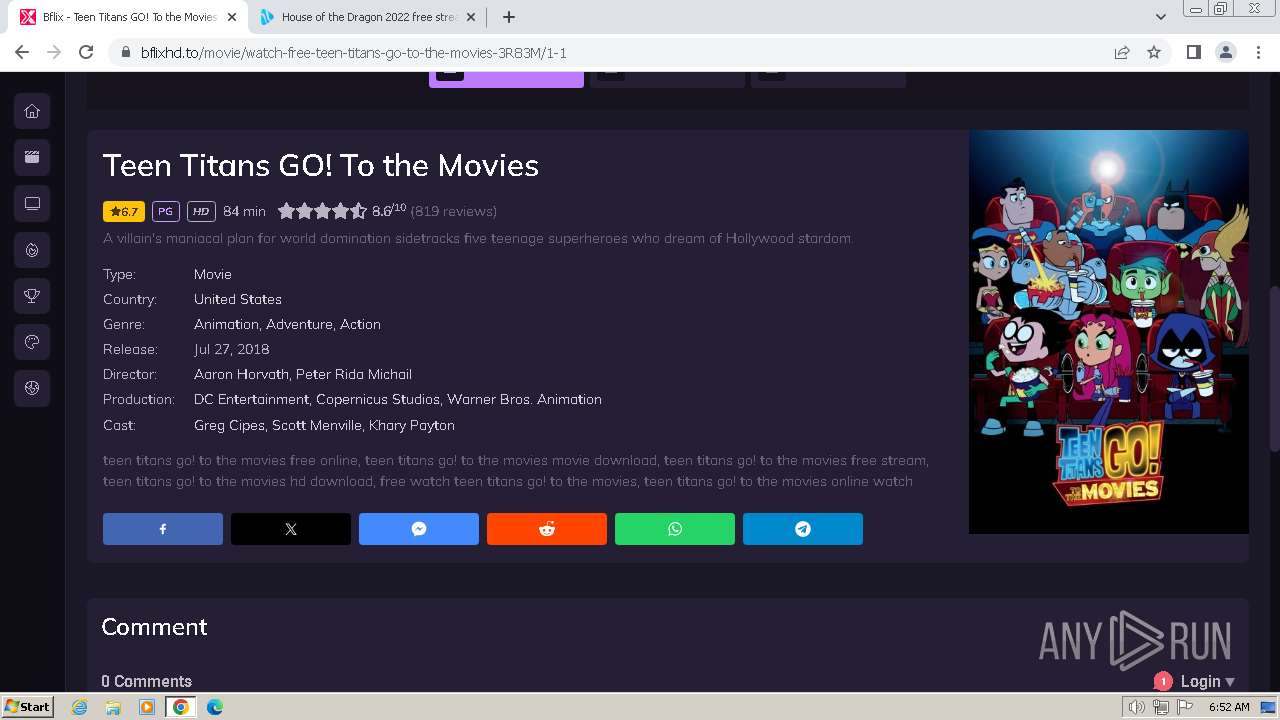Click the HD quality badge
Image resolution: width=1280 pixels, height=720 pixels.
pos(201,212)
